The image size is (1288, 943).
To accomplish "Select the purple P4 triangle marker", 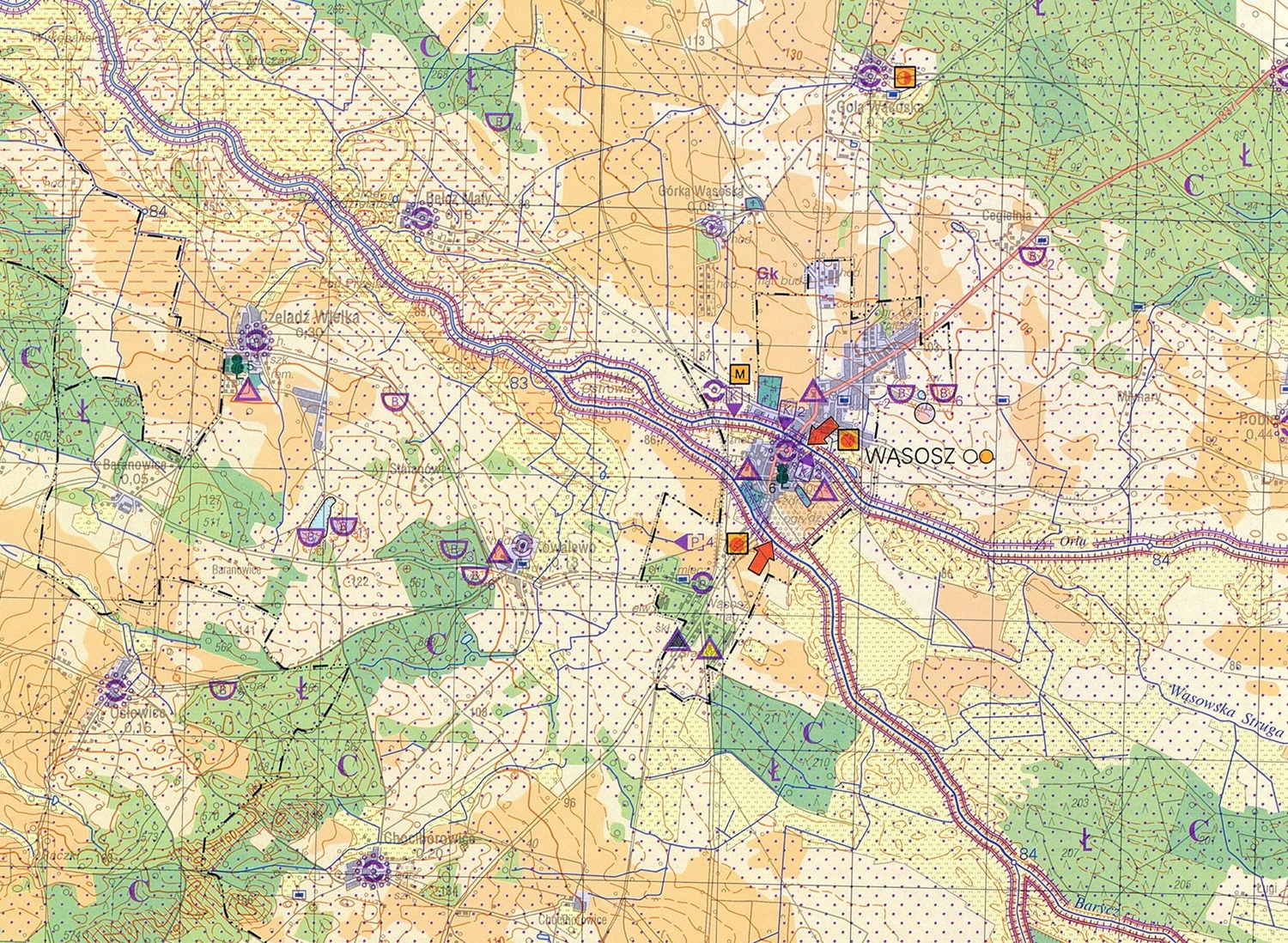I will [x=681, y=543].
